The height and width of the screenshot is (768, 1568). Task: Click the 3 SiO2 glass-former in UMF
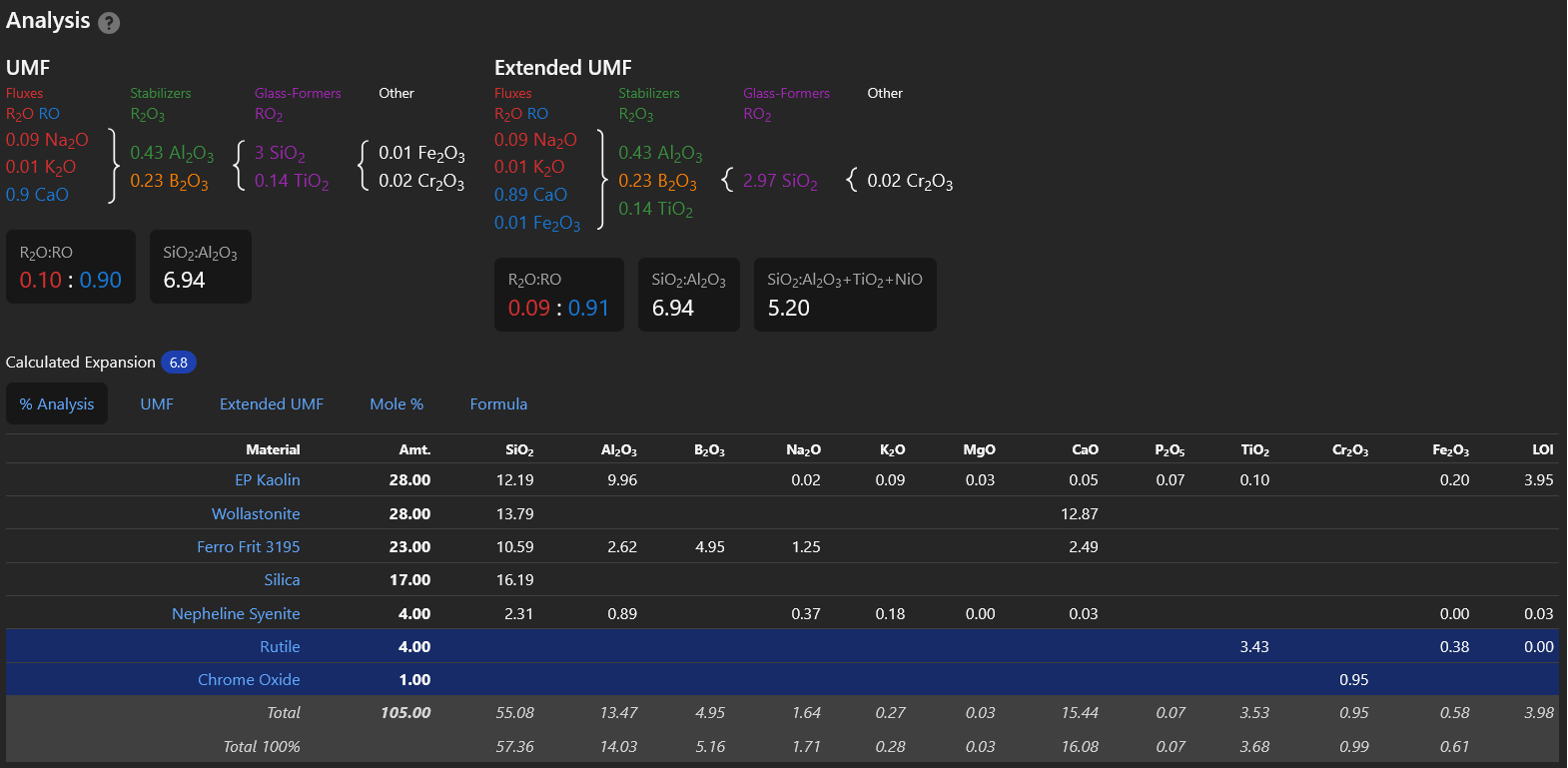[x=280, y=154]
